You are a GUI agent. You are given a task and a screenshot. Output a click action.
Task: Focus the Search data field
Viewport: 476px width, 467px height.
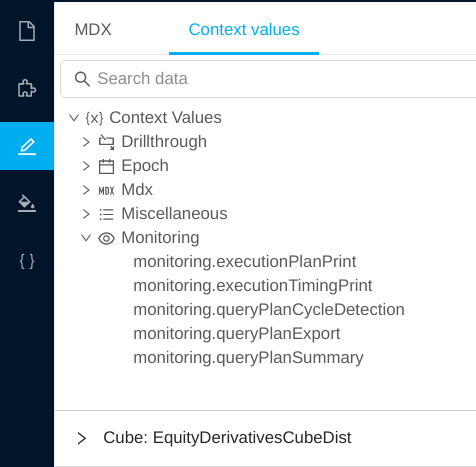tap(268, 79)
